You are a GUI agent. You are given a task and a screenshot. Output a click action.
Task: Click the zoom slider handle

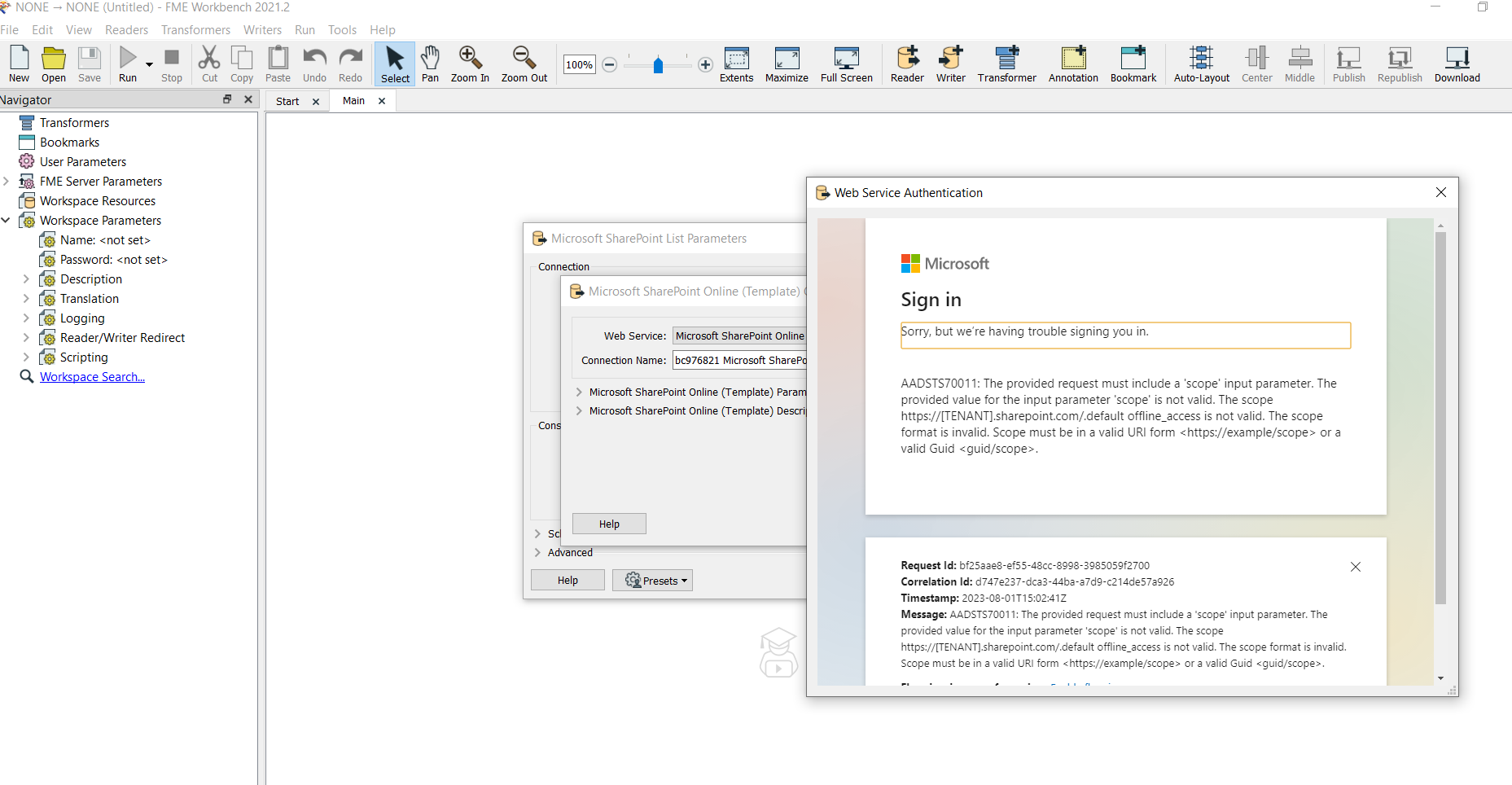(658, 65)
